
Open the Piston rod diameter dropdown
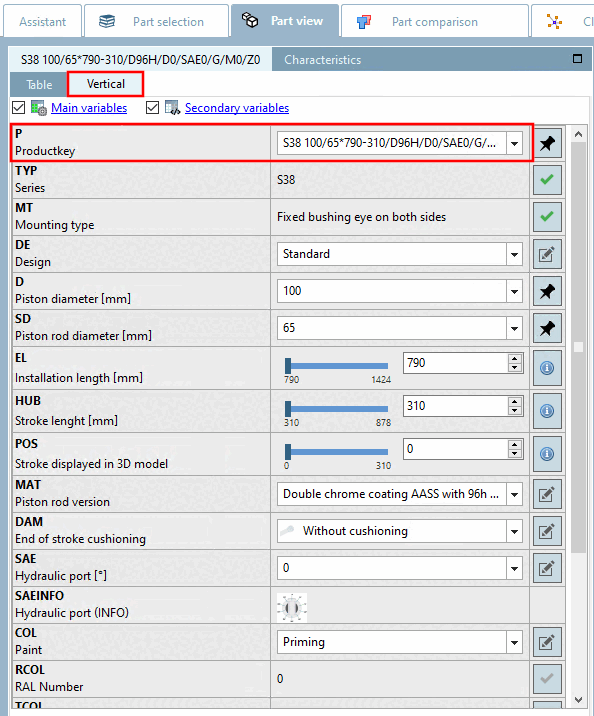[x=514, y=328]
